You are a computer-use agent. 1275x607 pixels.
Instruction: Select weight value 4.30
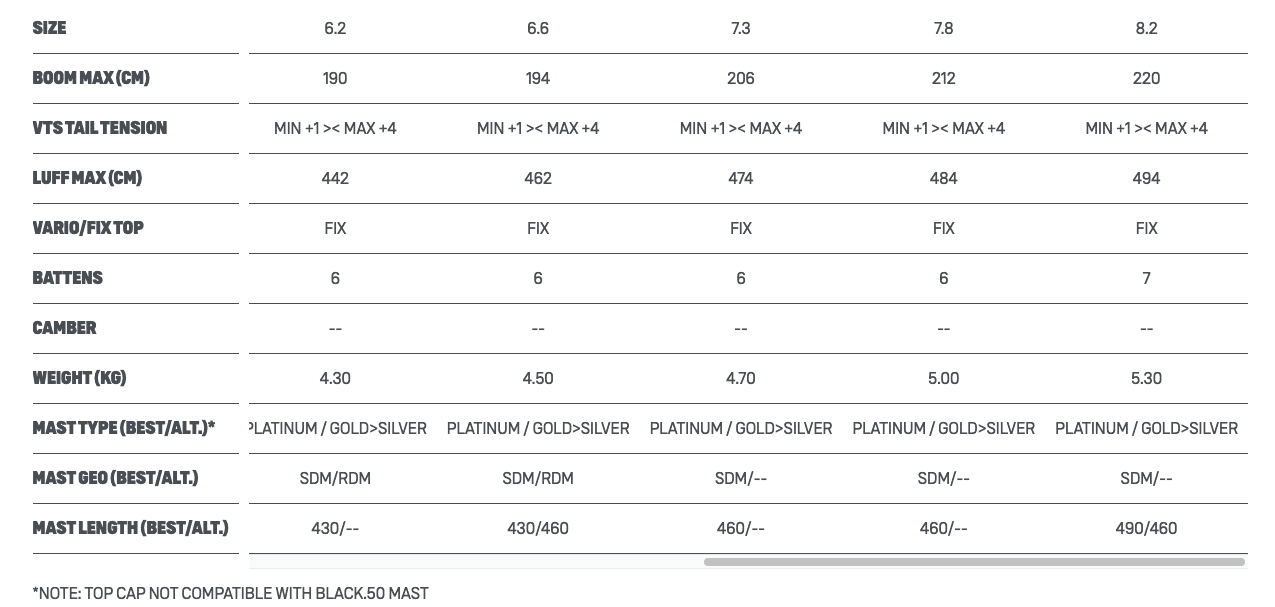tap(335, 378)
